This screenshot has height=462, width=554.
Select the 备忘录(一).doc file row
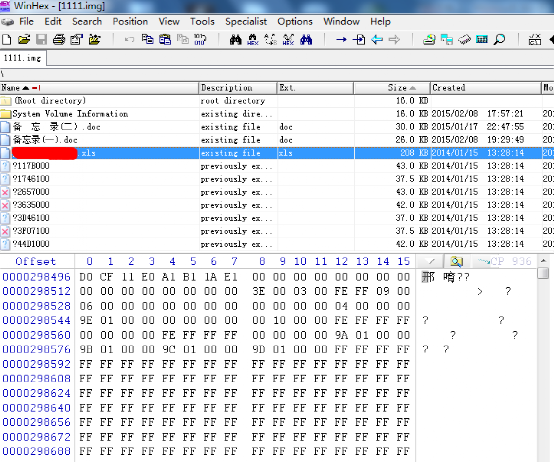277,140
